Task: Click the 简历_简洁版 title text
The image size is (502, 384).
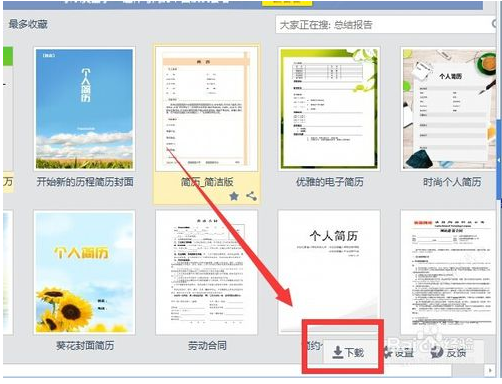Action: click(x=207, y=182)
